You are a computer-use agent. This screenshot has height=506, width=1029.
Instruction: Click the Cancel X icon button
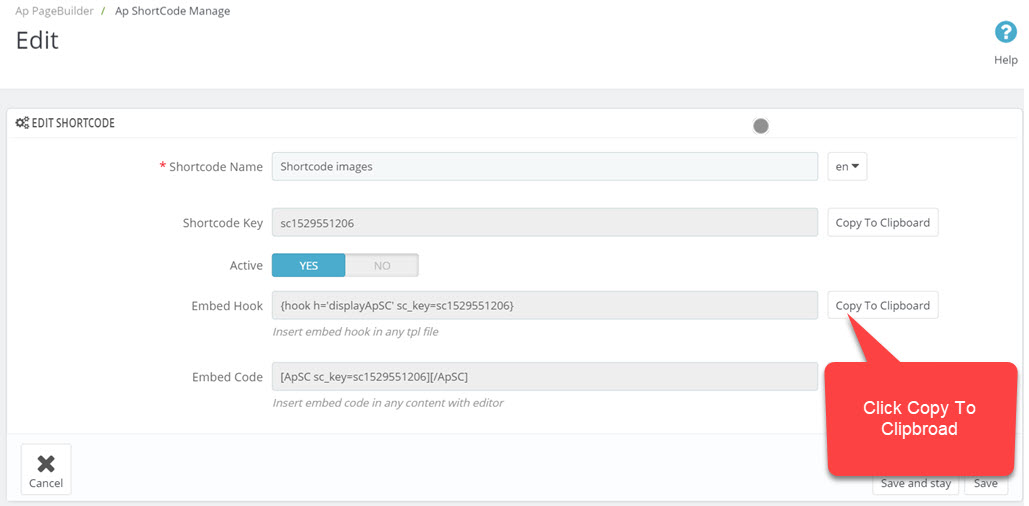coord(46,469)
